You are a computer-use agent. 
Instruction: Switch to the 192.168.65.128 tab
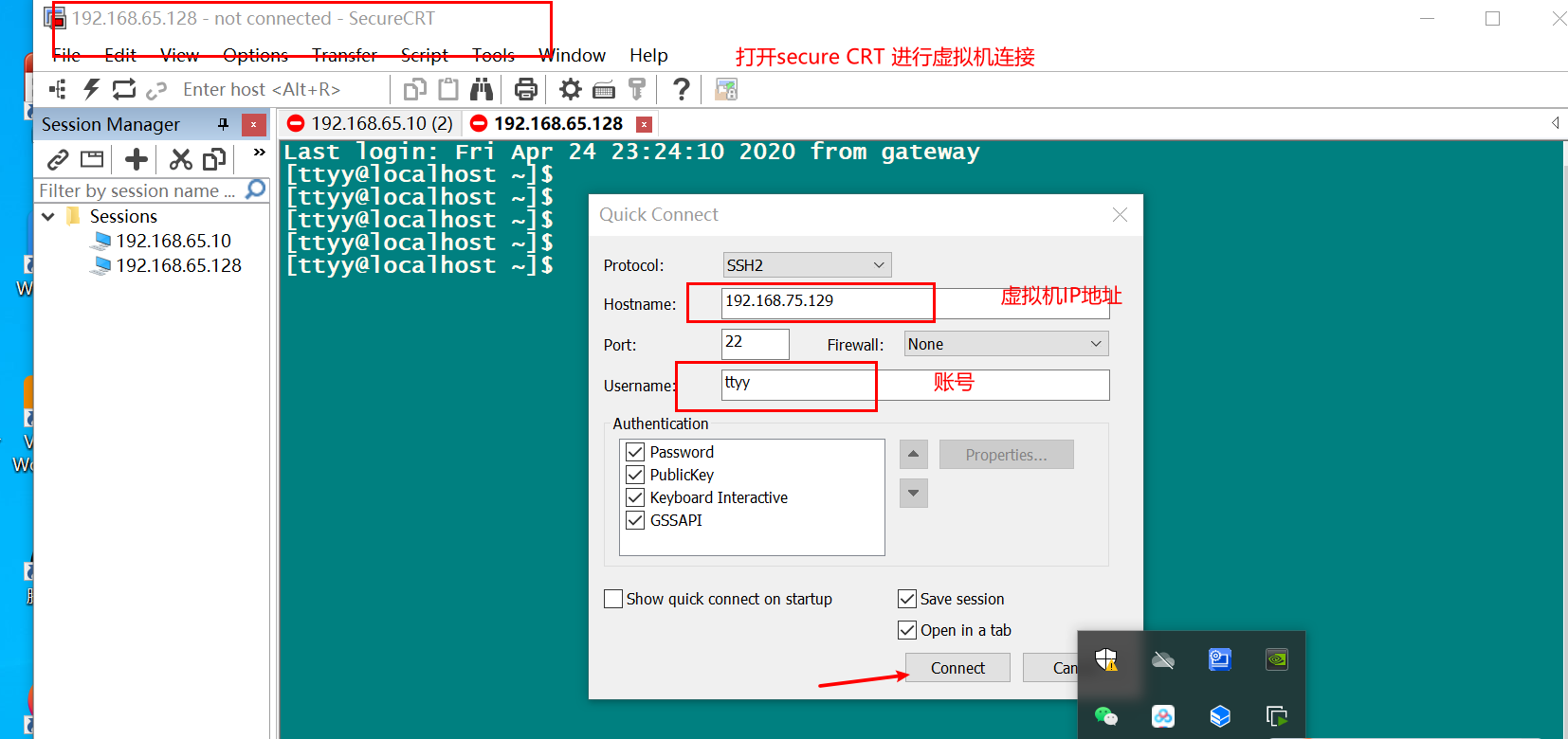[x=558, y=123]
